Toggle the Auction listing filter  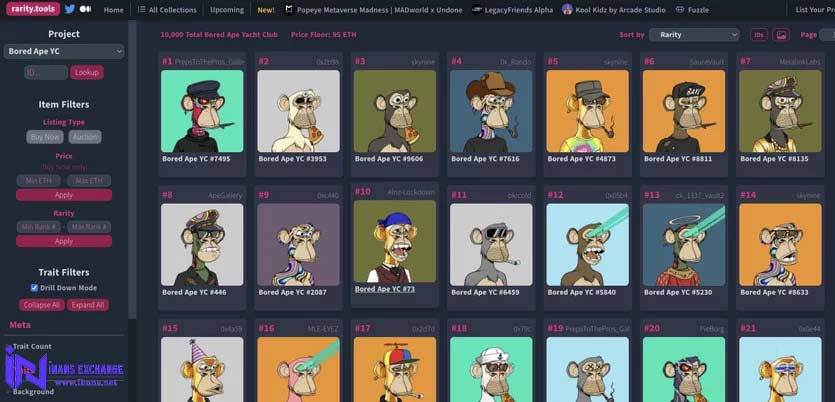pyautogui.click(x=85, y=137)
